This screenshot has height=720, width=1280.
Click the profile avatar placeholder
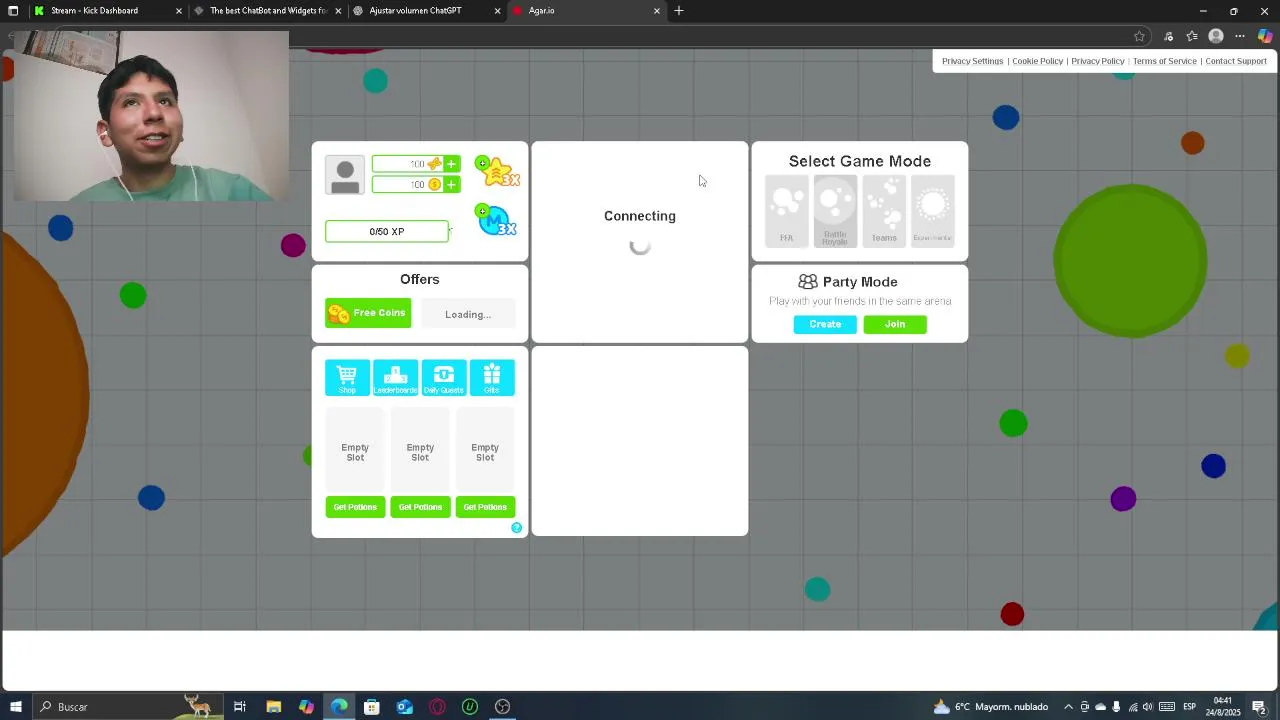pyautogui.click(x=345, y=176)
